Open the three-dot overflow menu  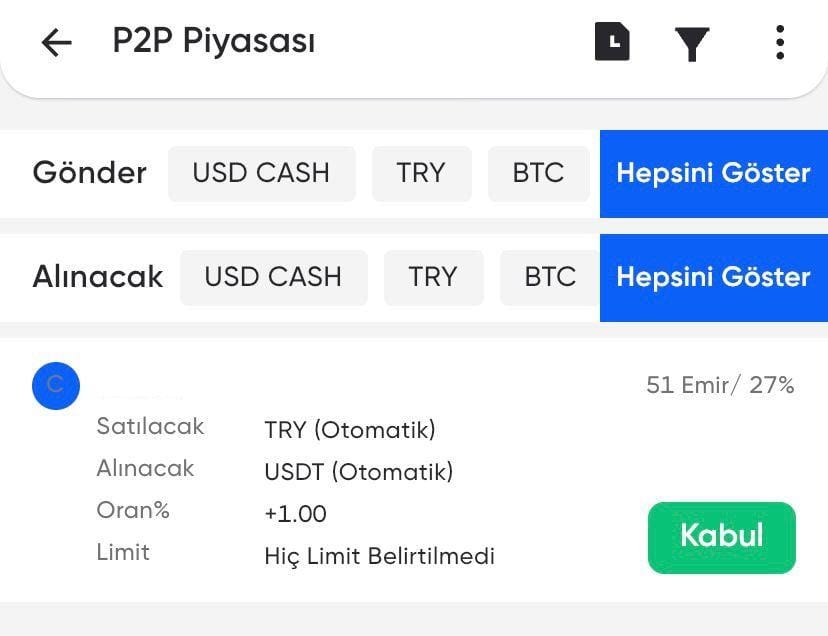tap(779, 42)
